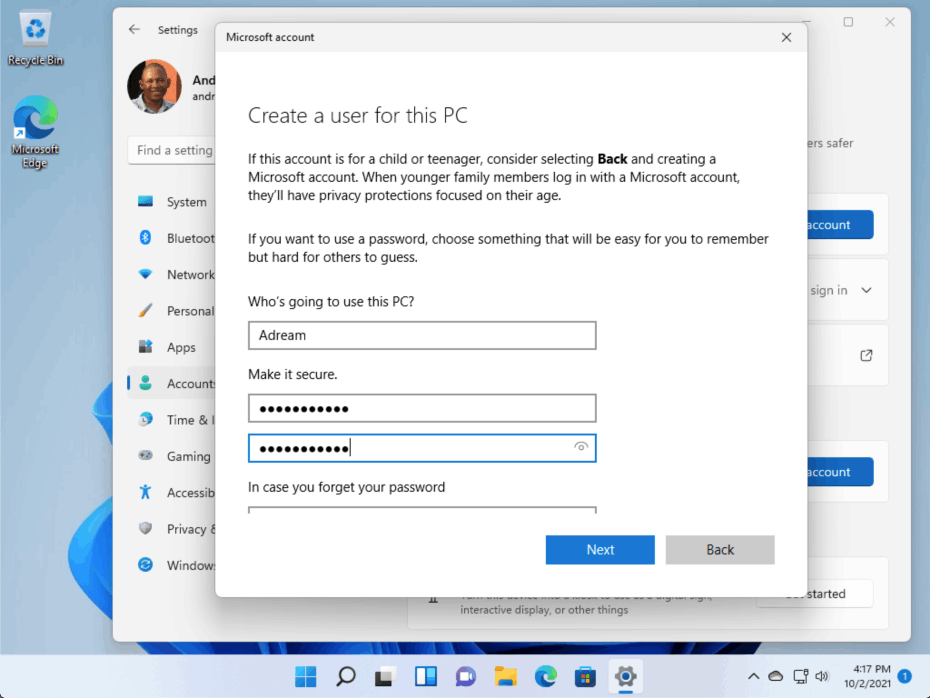This screenshot has height=698, width=930.
Task: Click the volume tray icon
Action: tap(822, 676)
